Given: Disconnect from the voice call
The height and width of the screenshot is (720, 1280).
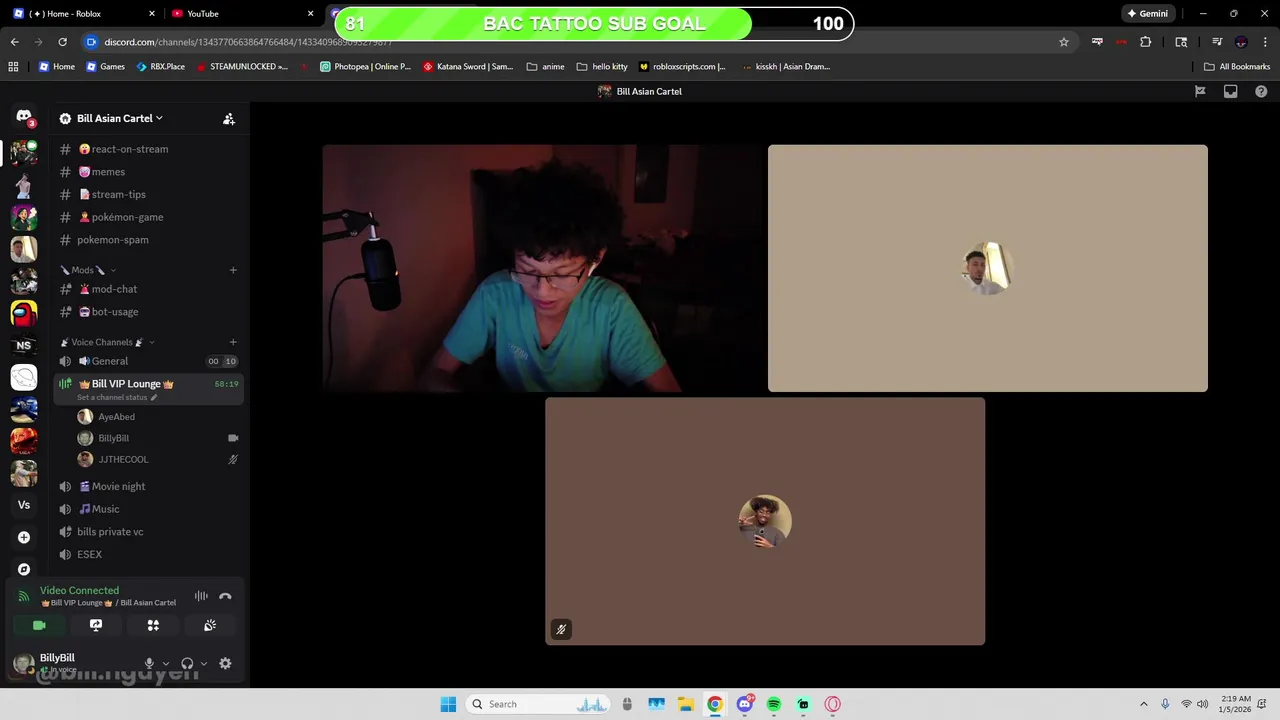Looking at the screenshot, I should coord(225,596).
